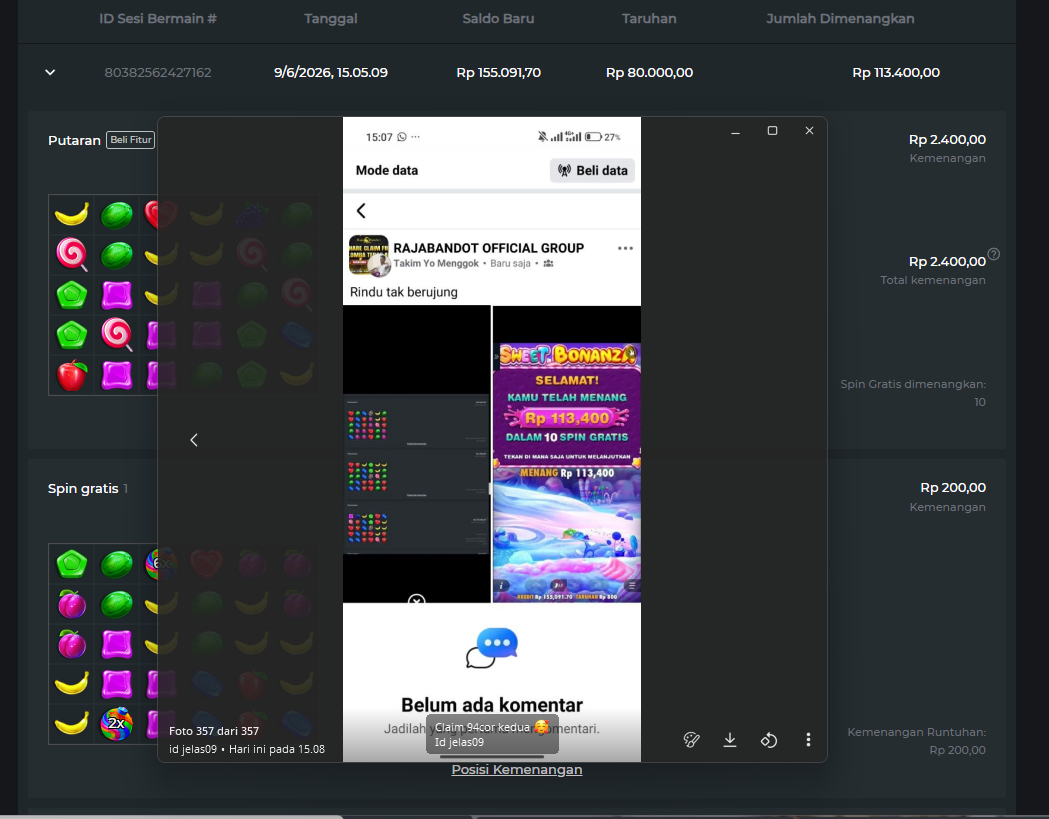Click the chat bubbles comment icon
Screen dimensions: 1049x819
[492, 648]
